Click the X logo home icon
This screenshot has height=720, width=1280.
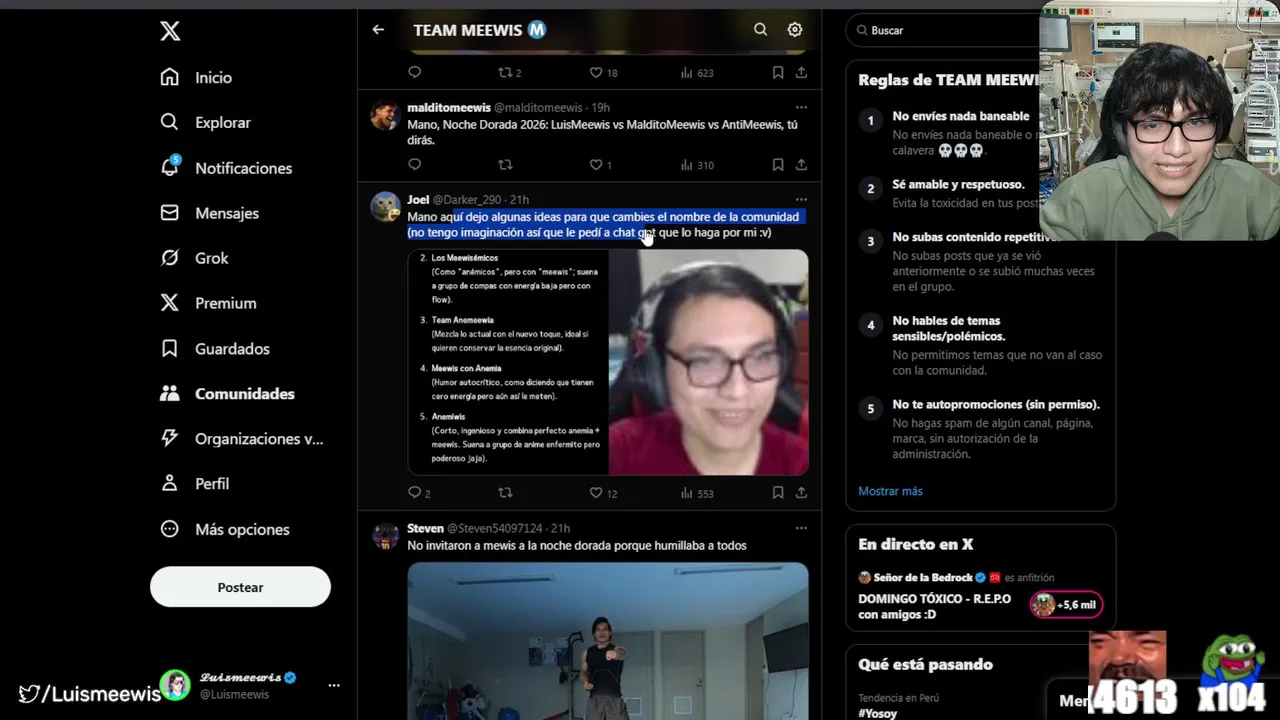tap(170, 31)
